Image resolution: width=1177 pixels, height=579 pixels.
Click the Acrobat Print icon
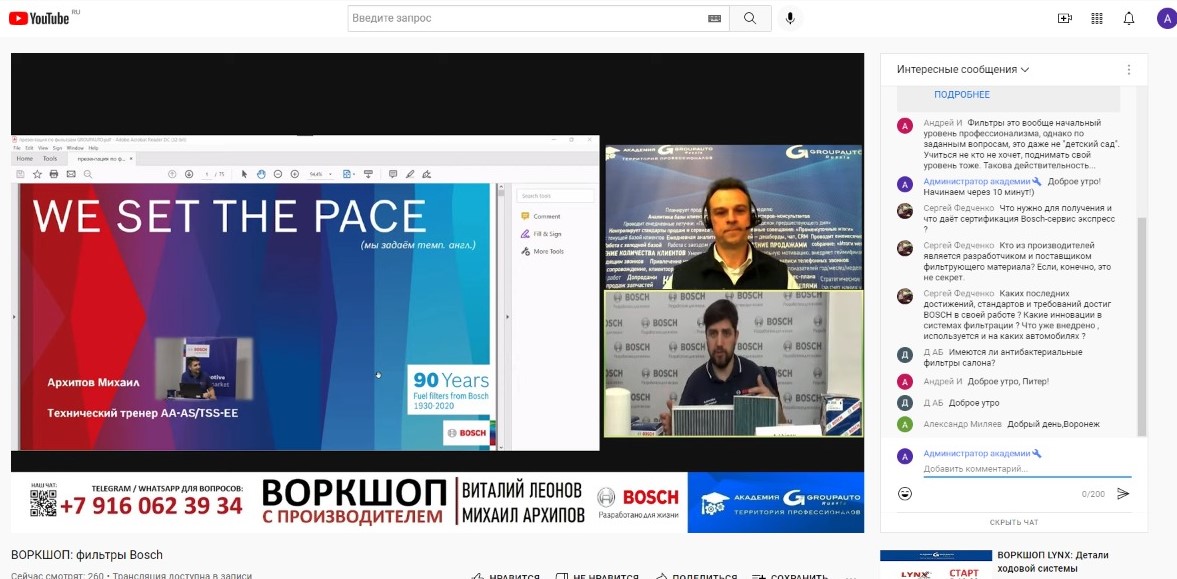point(54,174)
